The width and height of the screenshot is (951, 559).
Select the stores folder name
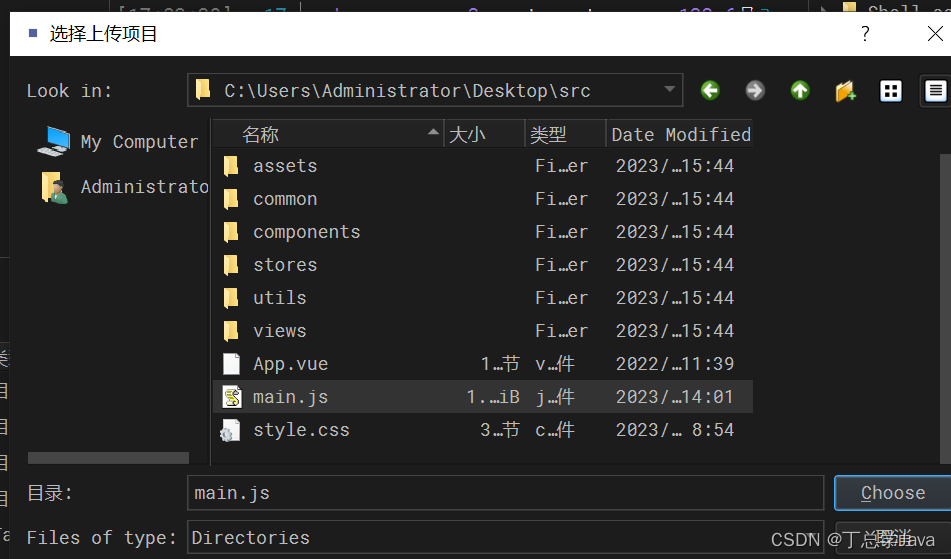click(x=285, y=265)
